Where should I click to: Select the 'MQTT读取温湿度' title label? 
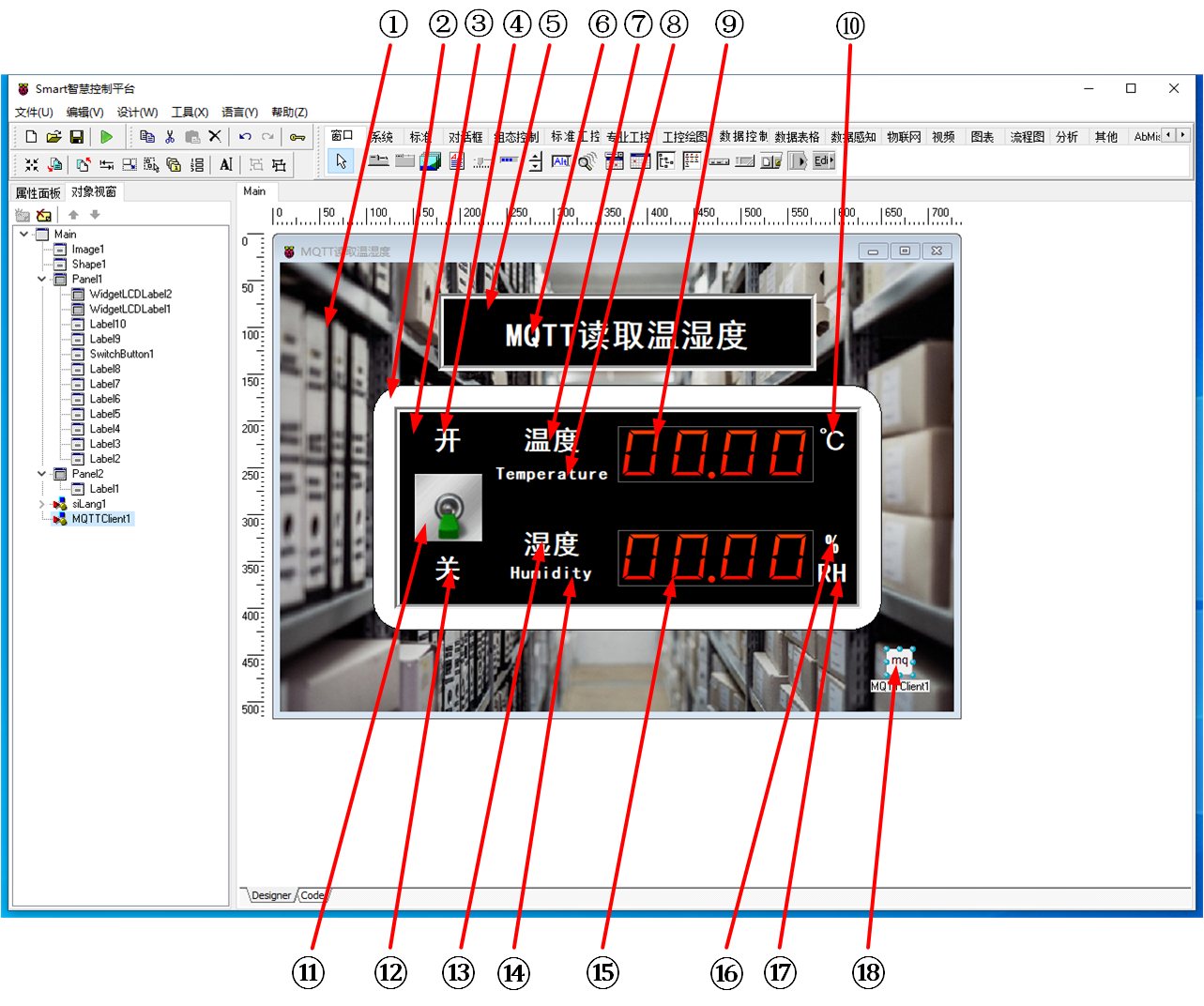(627, 334)
